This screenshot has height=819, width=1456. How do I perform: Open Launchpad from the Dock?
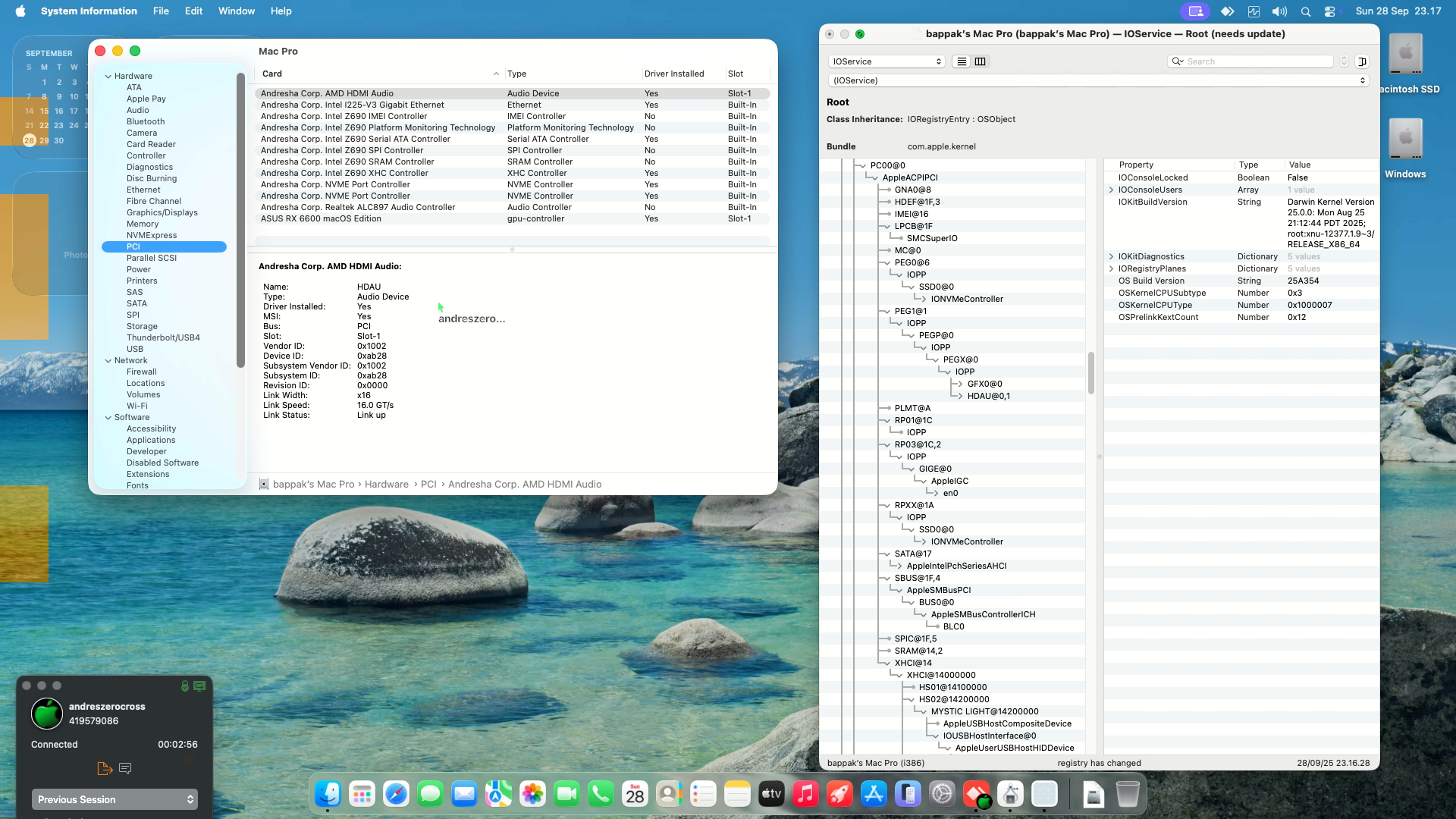tap(362, 794)
